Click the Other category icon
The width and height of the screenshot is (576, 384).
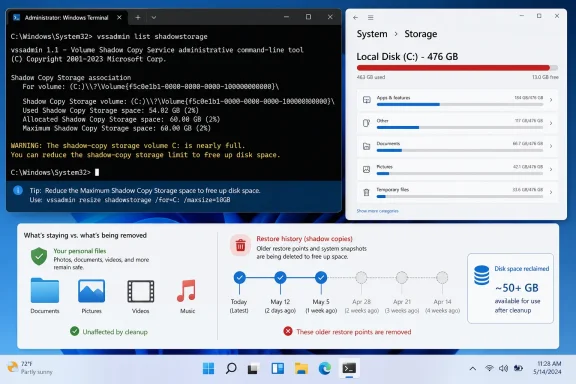(x=366, y=123)
